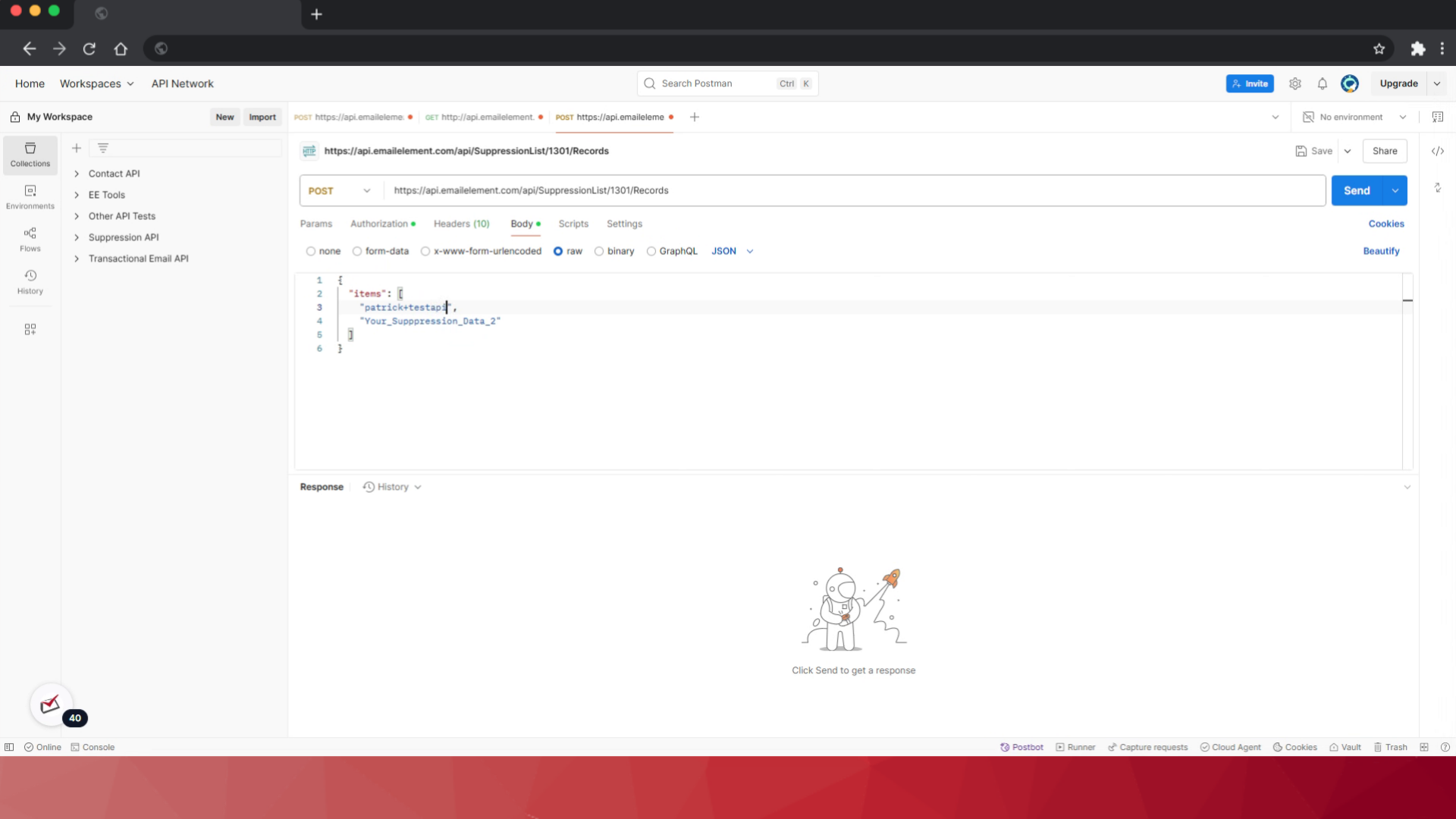Click the Beautify link

[x=1381, y=251]
